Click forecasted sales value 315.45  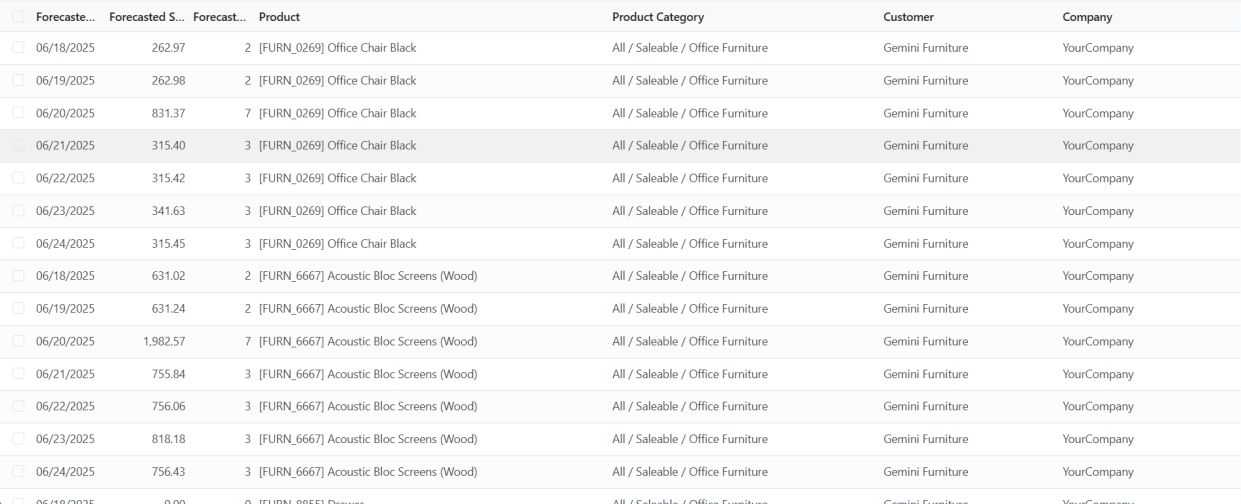tap(168, 243)
